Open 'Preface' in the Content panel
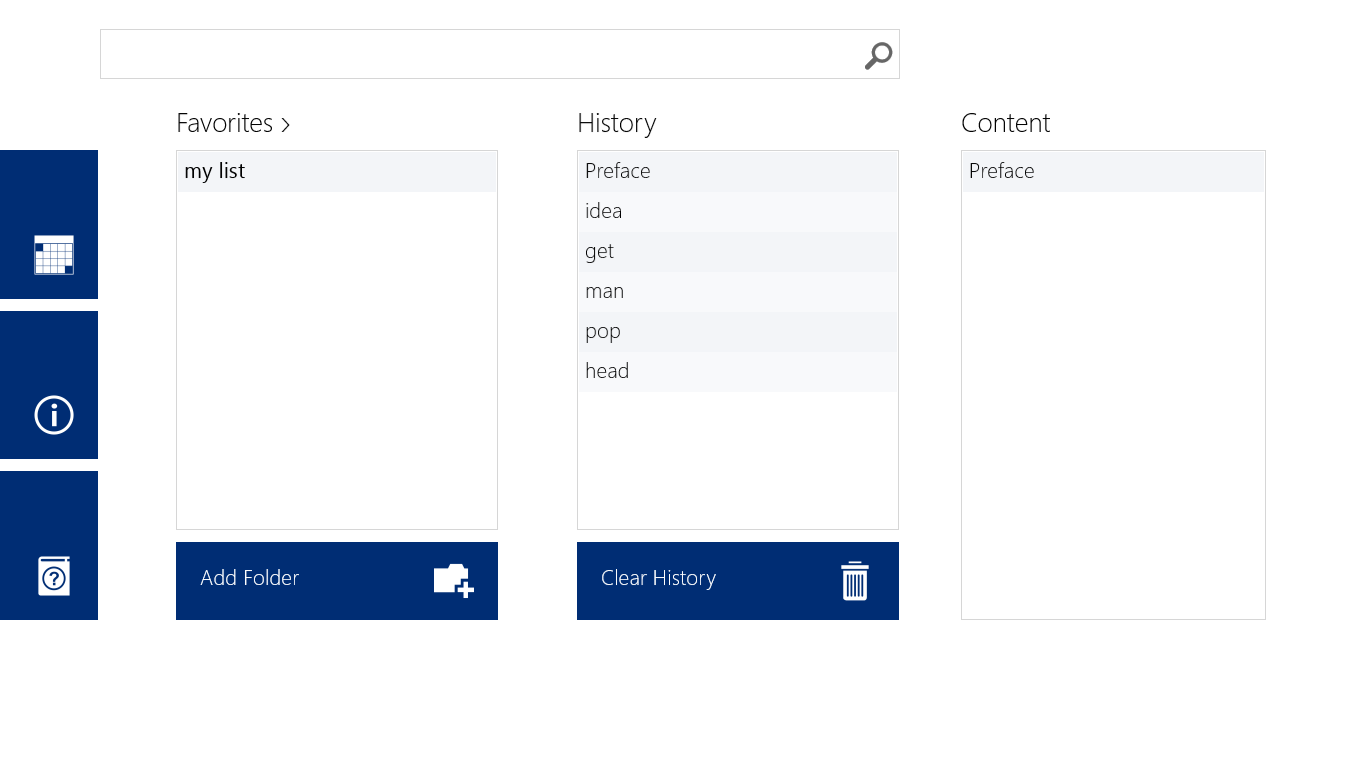Screen dimensions: 1366x768 [1112, 171]
